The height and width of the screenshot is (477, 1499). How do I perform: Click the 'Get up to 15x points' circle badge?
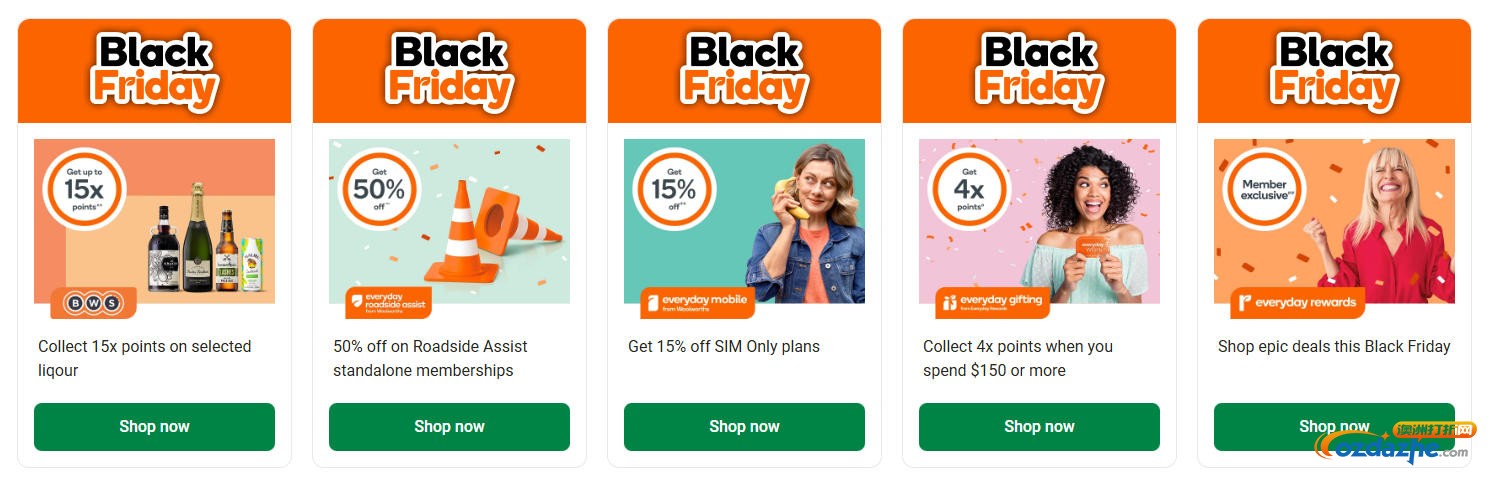coord(84,188)
